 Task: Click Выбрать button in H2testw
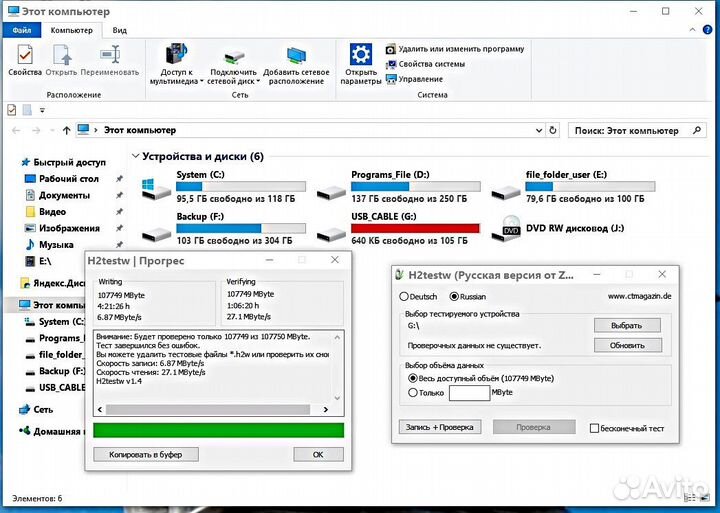coord(627,325)
